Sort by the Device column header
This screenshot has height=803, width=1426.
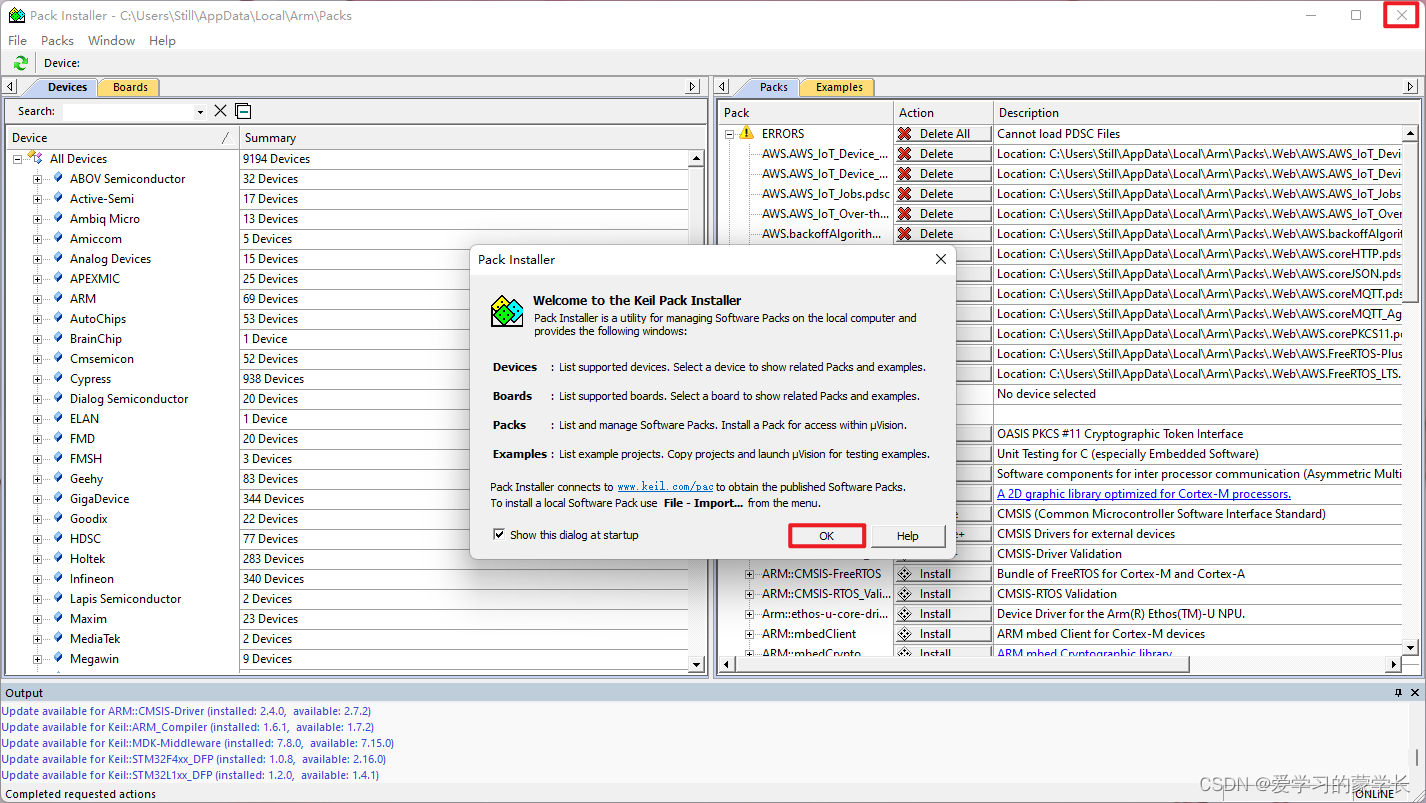[x=120, y=138]
